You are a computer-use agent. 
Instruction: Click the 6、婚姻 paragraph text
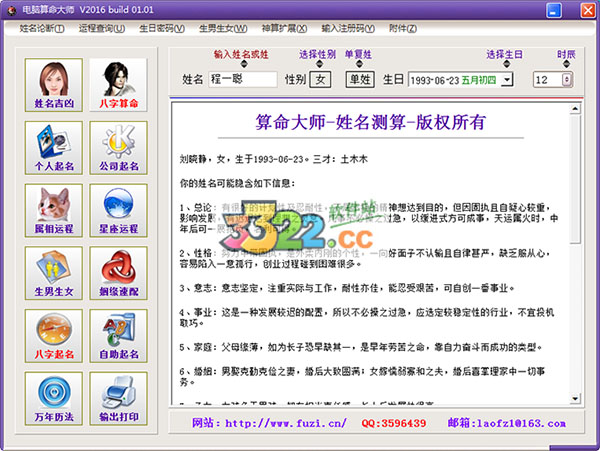[x=362, y=377]
